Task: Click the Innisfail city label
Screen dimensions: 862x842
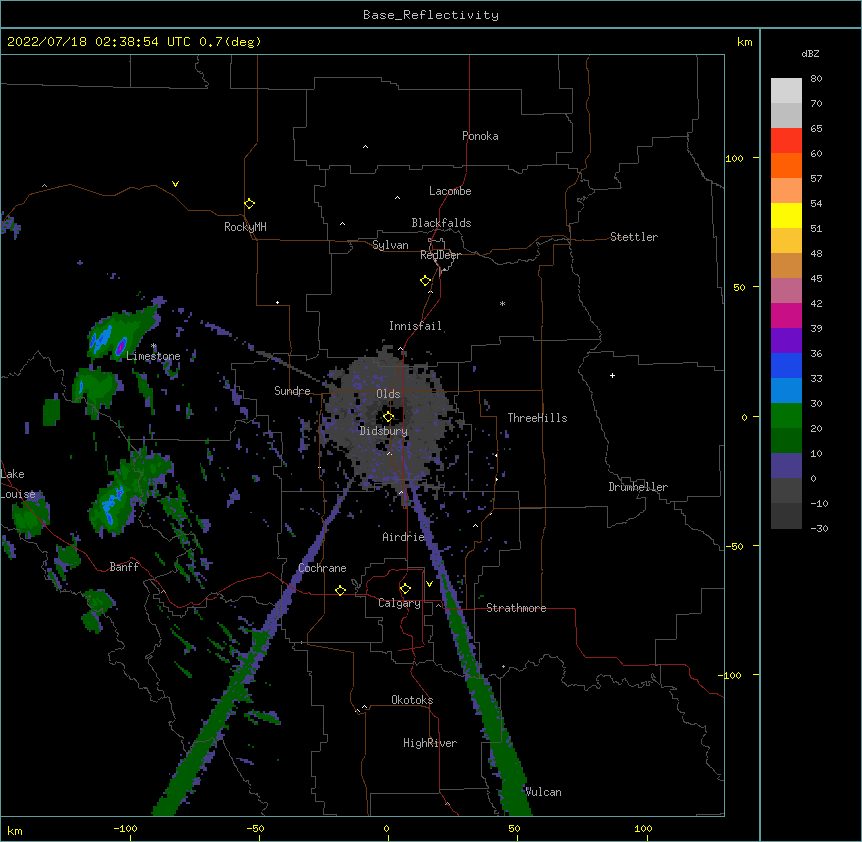Action: 415,326
